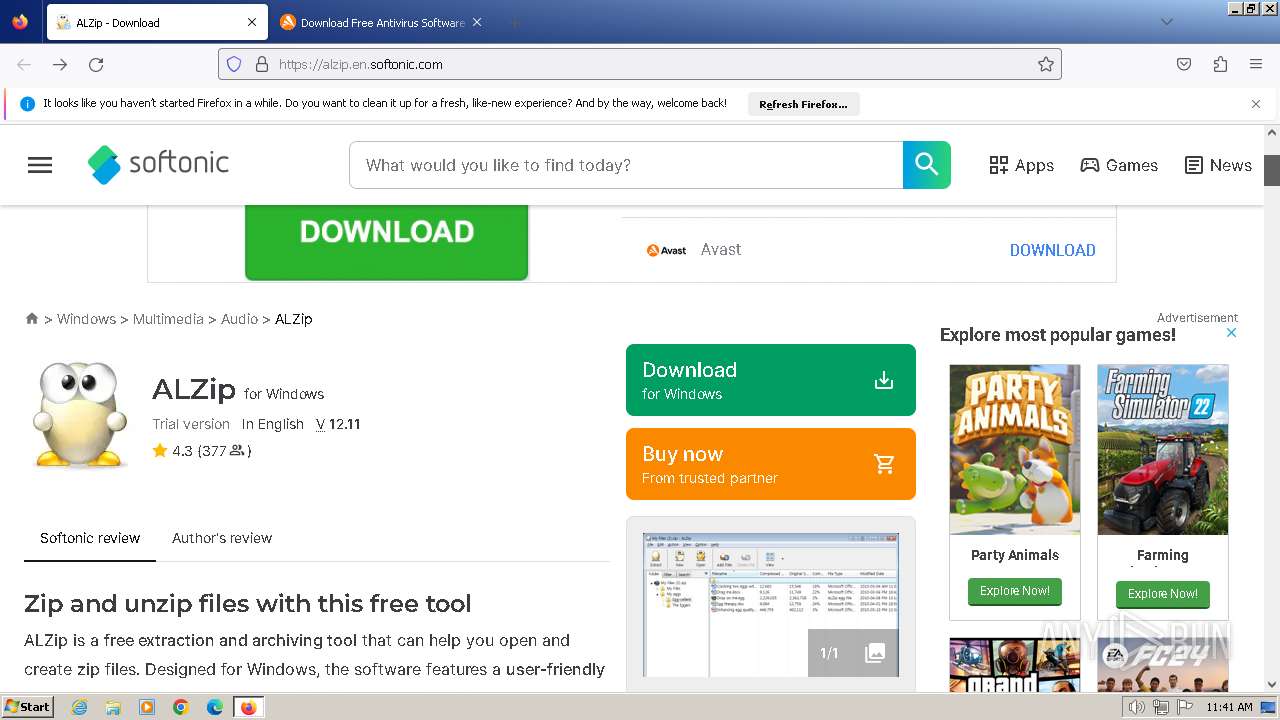This screenshot has height=720, width=1280.
Task: Open Audio breadcrumb link
Action: pyautogui.click(x=239, y=319)
